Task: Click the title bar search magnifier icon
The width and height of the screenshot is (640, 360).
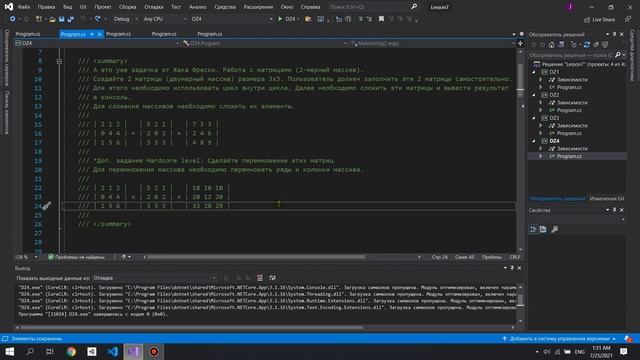Action: tap(414, 7)
